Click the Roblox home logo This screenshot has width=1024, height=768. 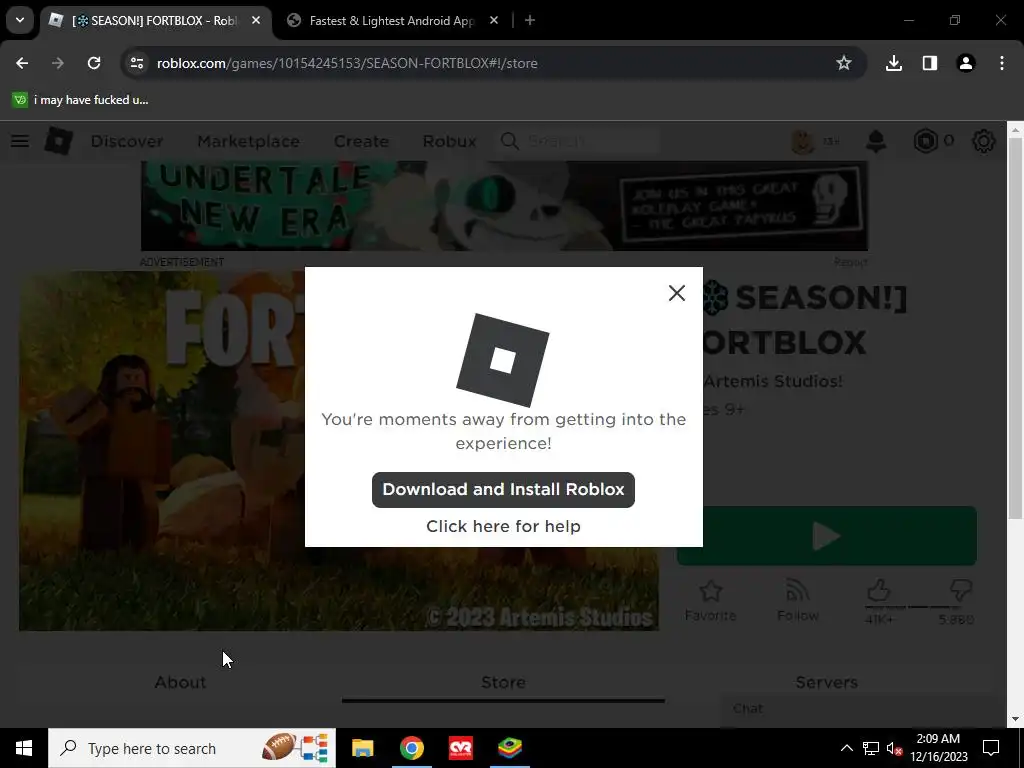point(59,141)
